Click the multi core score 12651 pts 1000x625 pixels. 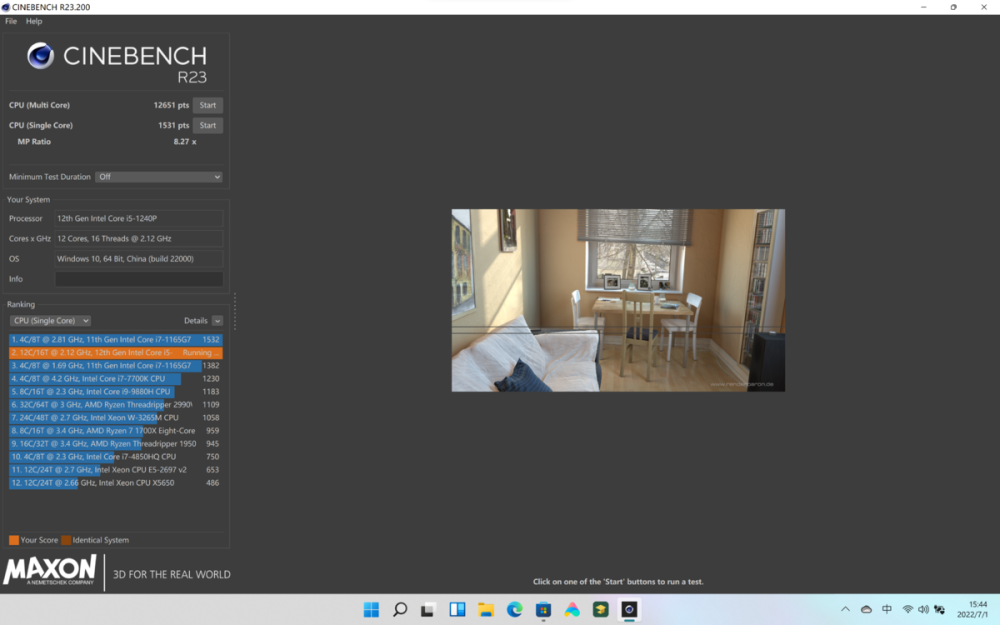171,105
